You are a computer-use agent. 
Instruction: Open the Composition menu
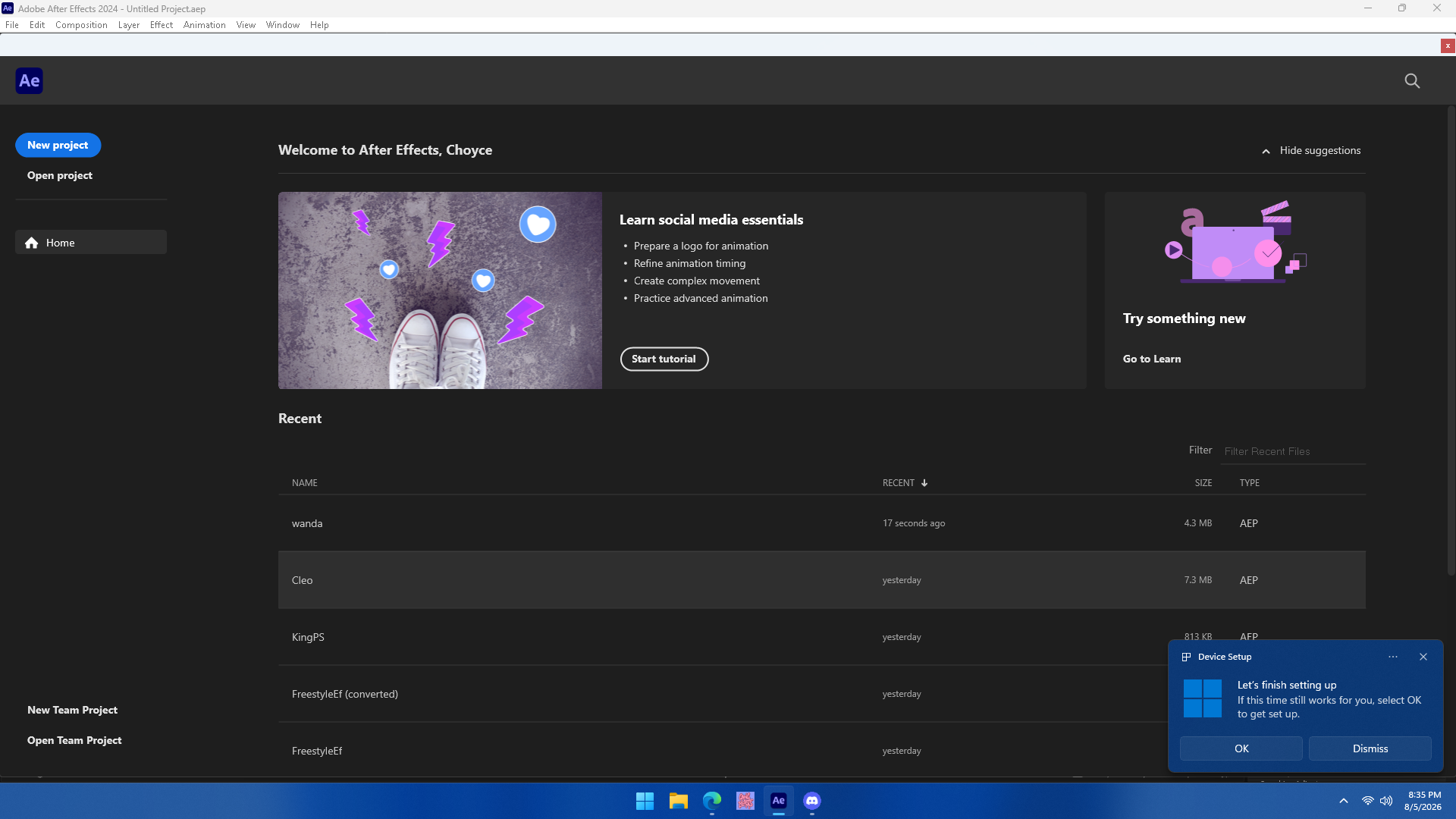[x=81, y=25]
